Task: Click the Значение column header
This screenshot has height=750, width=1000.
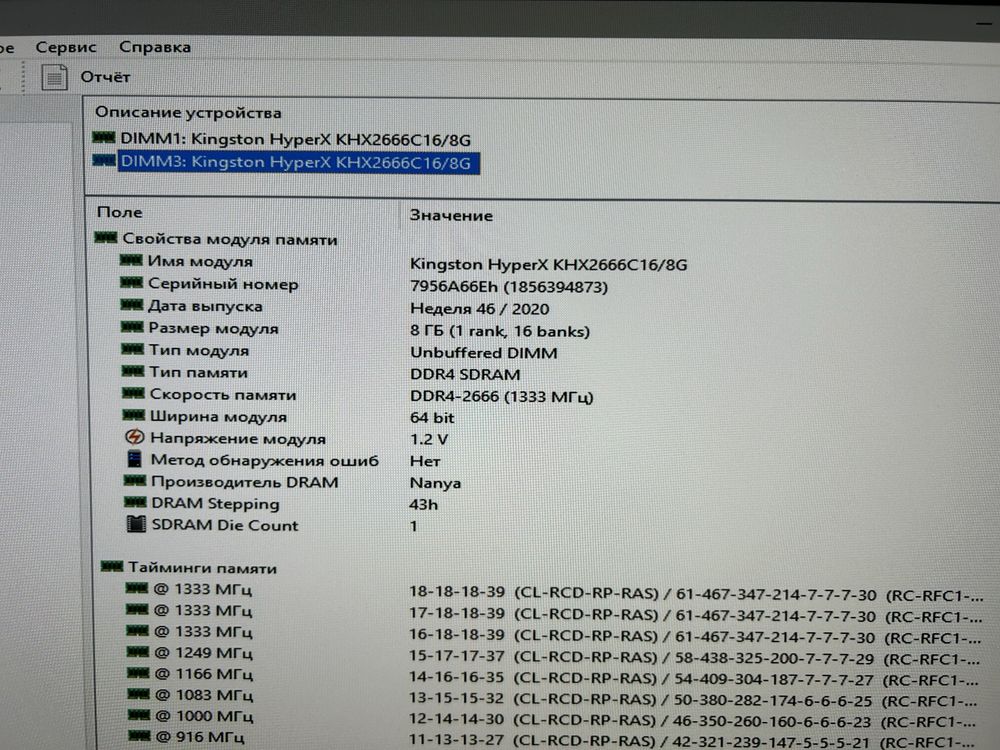Action: point(451,216)
